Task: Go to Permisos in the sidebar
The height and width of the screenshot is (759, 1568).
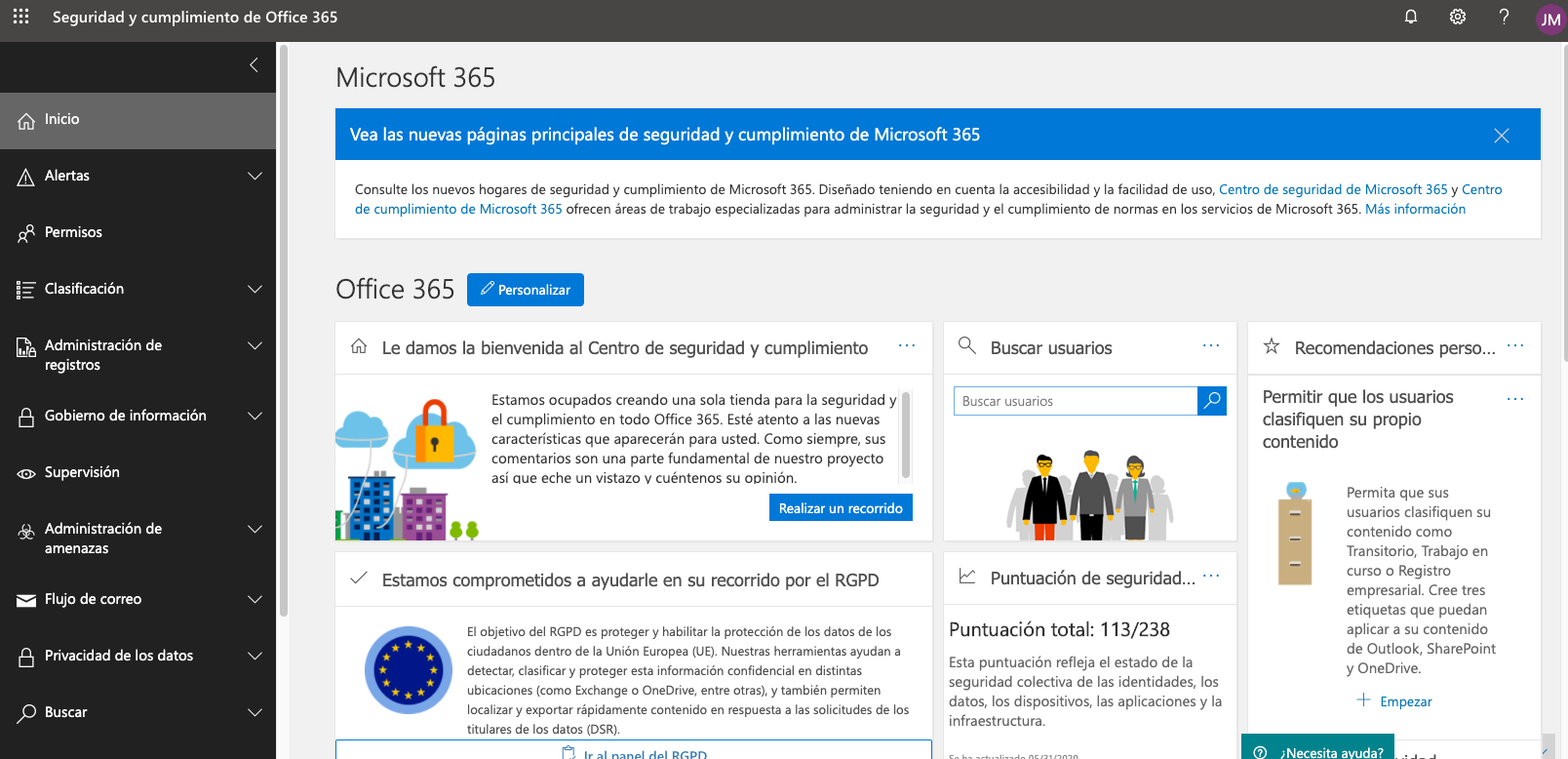Action: [x=73, y=232]
